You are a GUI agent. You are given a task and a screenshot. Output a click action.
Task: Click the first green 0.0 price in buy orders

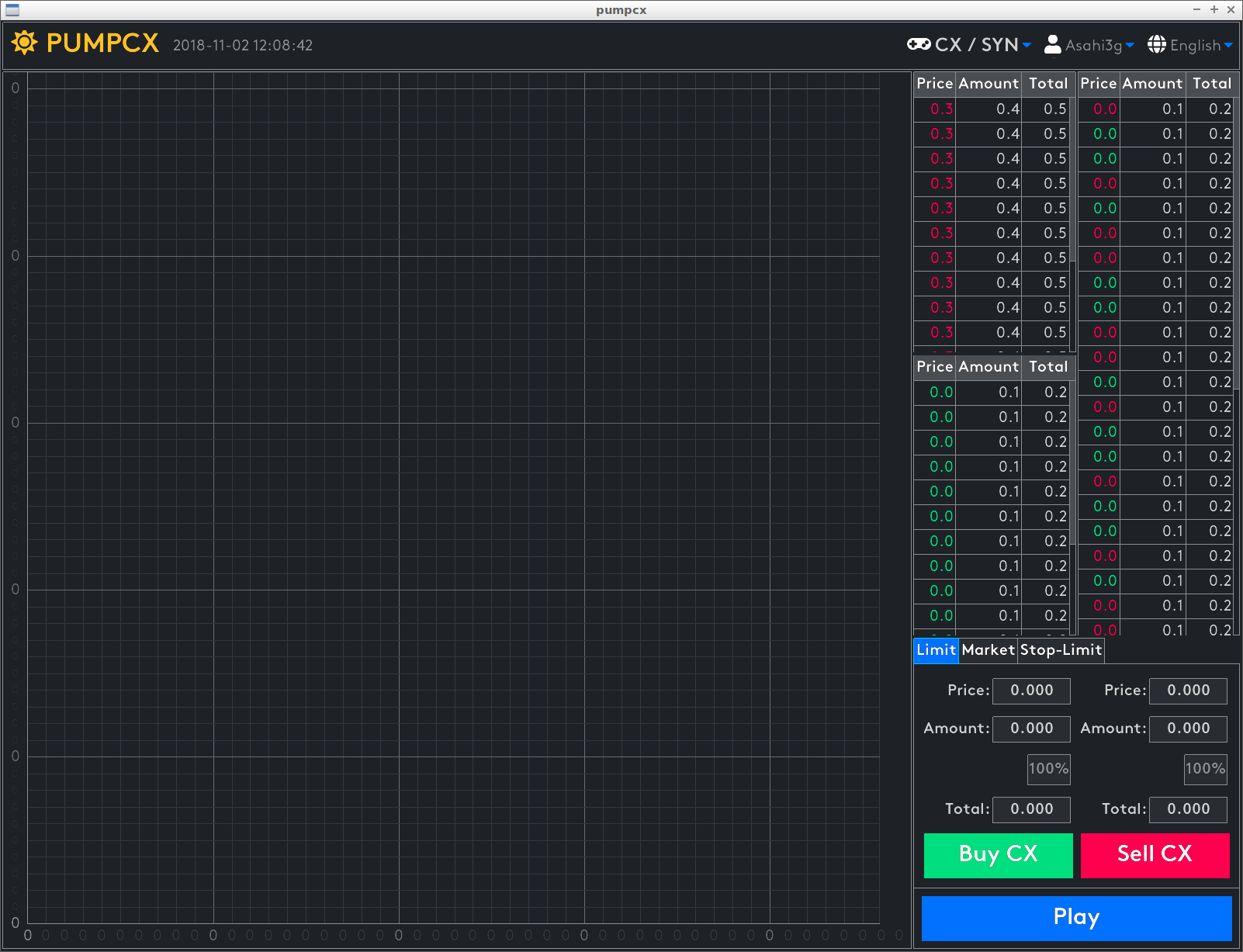click(x=942, y=393)
